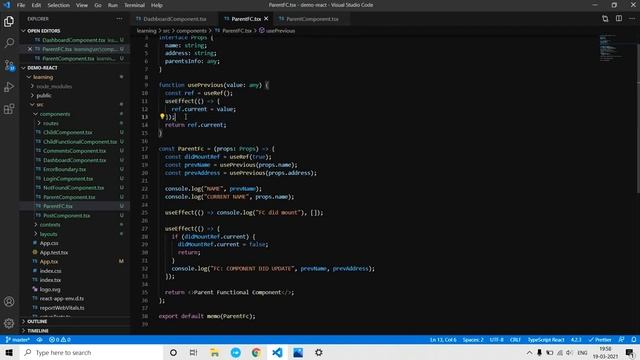The height and width of the screenshot is (360, 640).
Task: Open File Explorer on taskbar
Action: pyautogui.click(x=215, y=353)
